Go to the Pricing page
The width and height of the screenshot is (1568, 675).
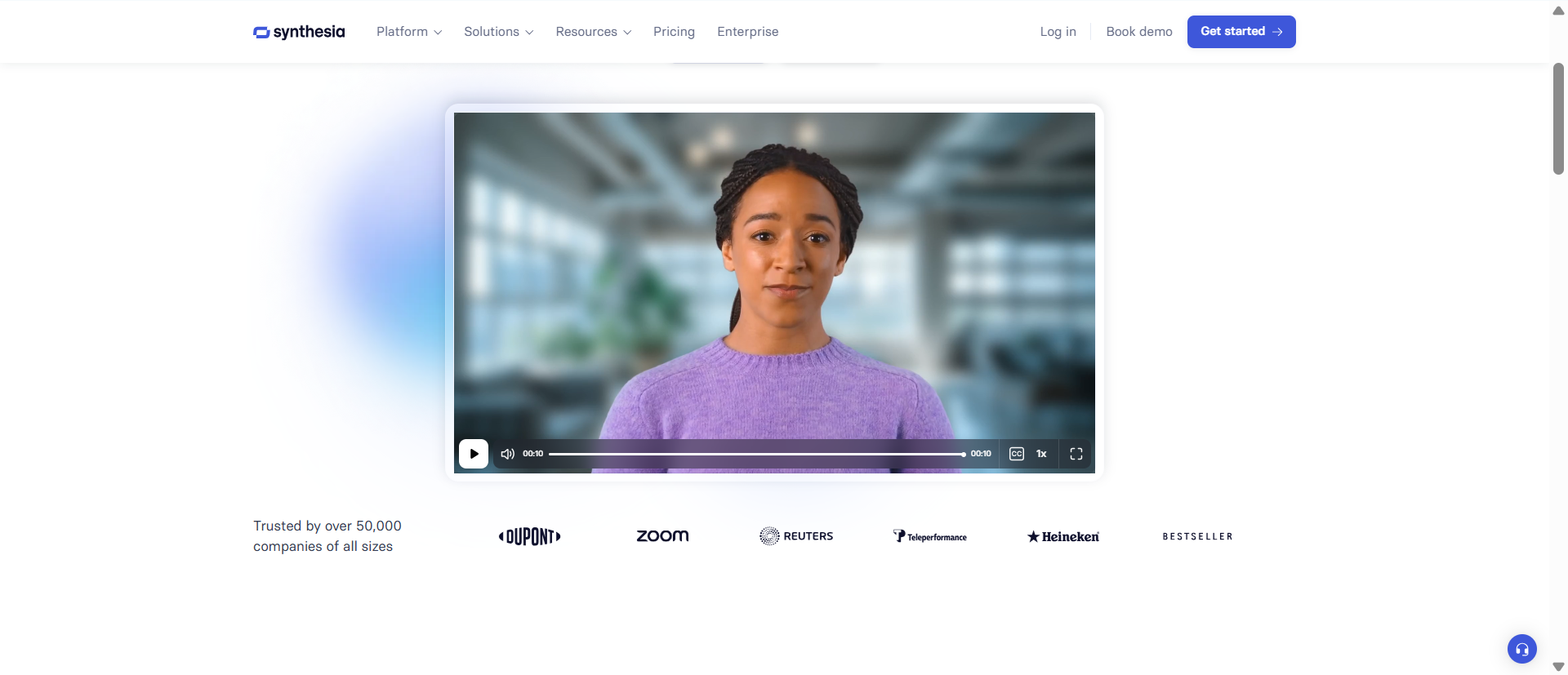(x=674, y=32)
